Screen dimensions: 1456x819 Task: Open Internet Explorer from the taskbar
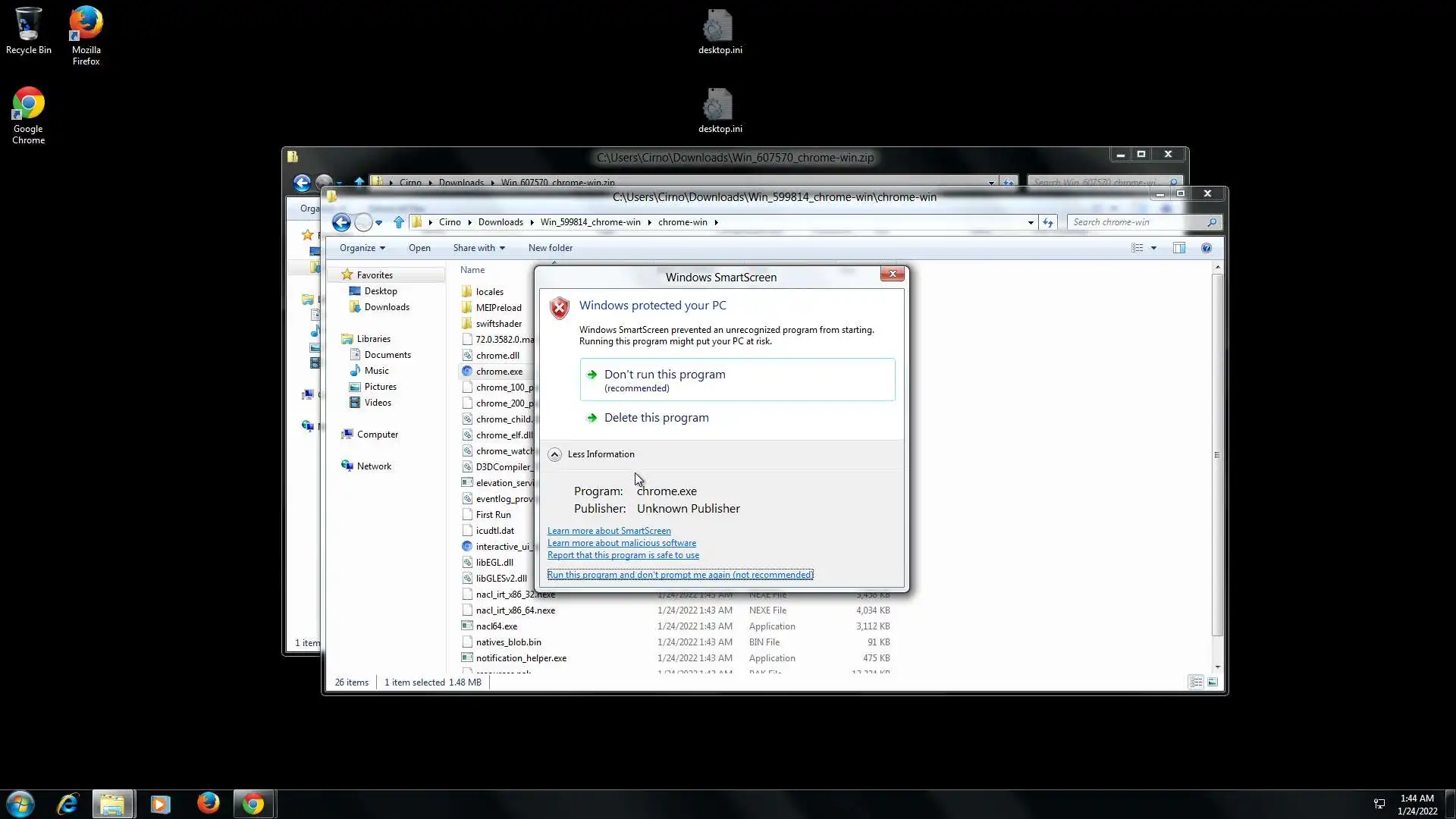pyautogui.click(x=67, y=804)
